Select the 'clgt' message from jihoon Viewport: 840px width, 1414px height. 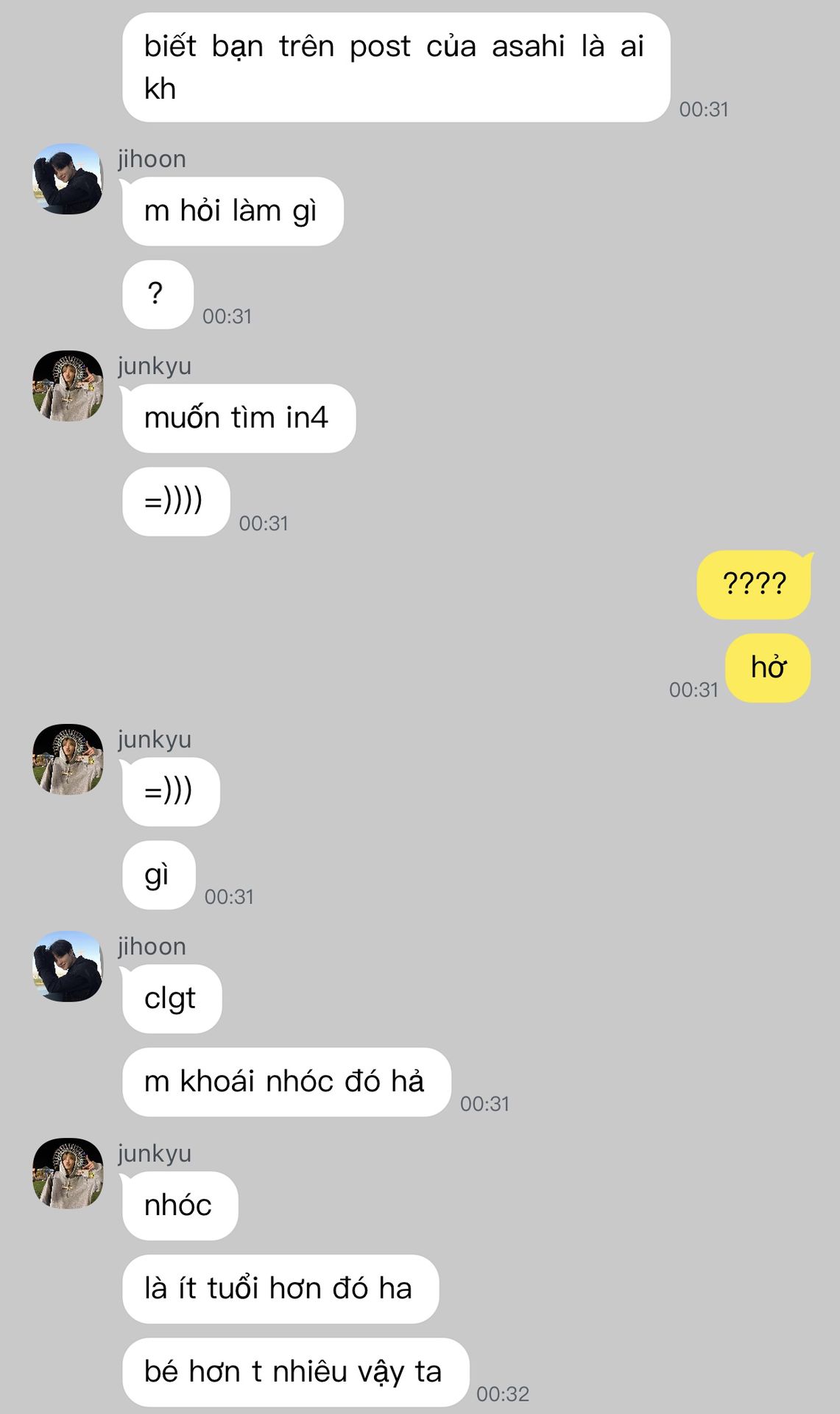pos(172,999)
